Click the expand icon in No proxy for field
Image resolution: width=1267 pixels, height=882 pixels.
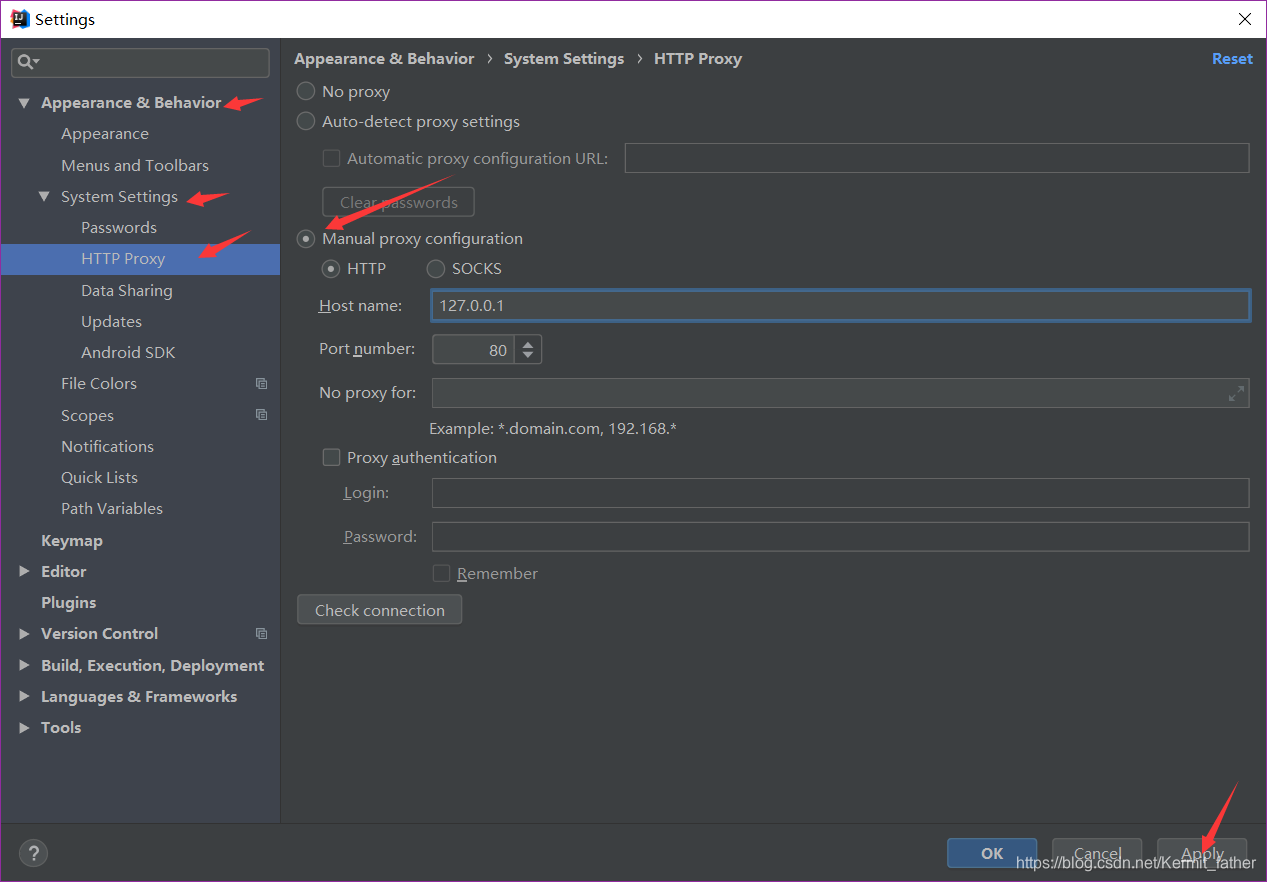point(1236,393)
